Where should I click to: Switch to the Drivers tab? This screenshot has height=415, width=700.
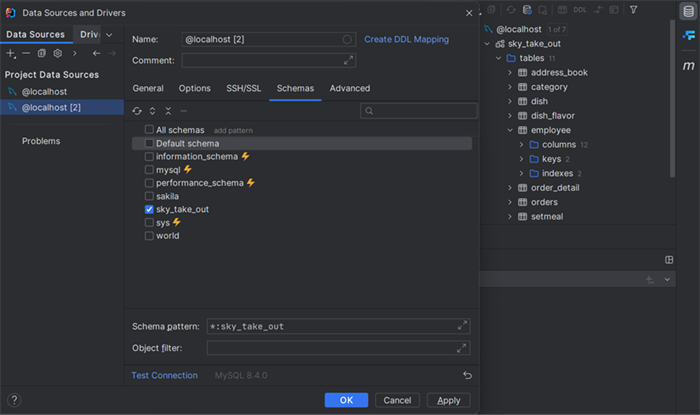tap(89, 34)
